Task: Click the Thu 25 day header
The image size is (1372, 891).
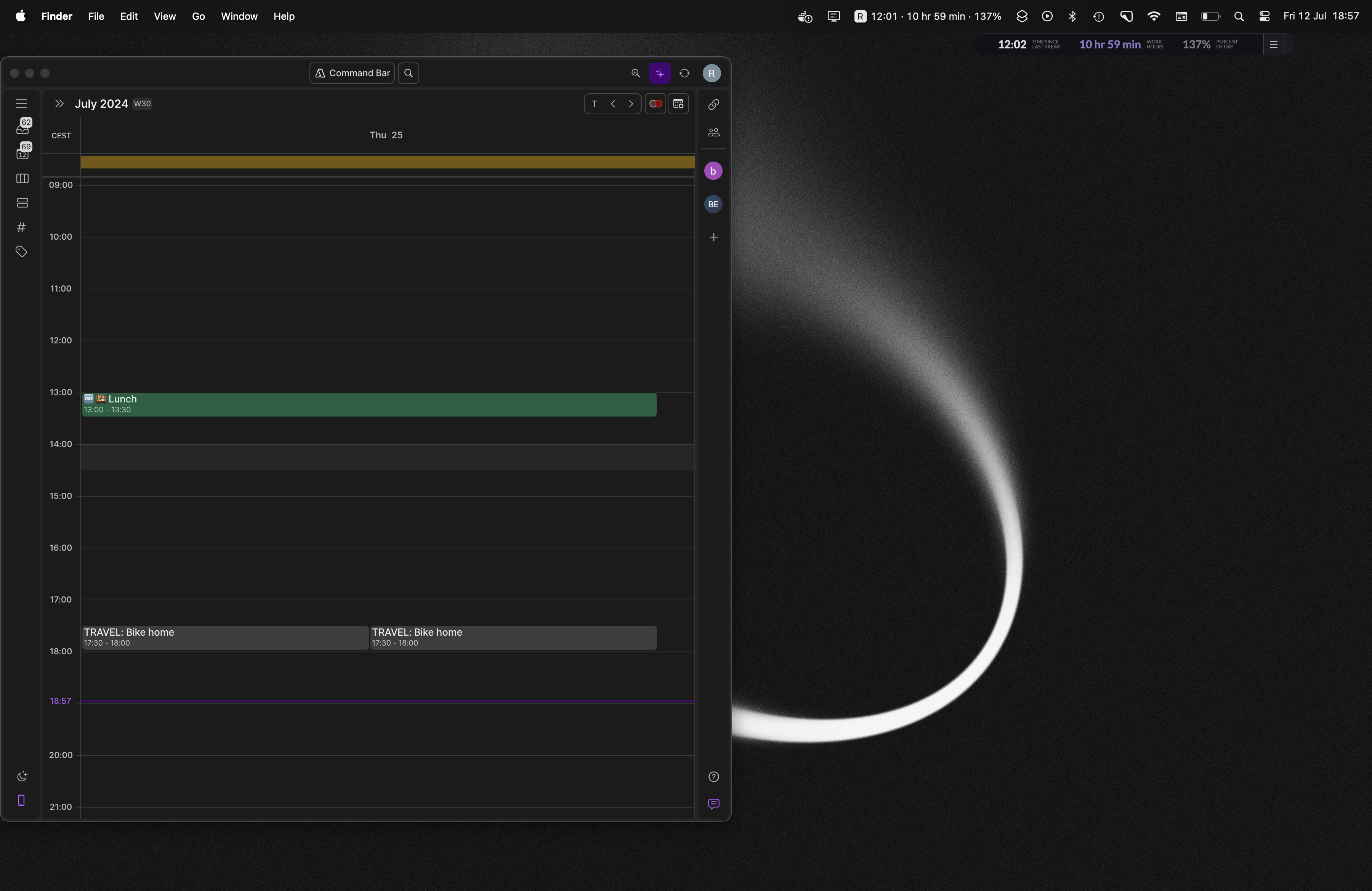Action: [386, 135]
